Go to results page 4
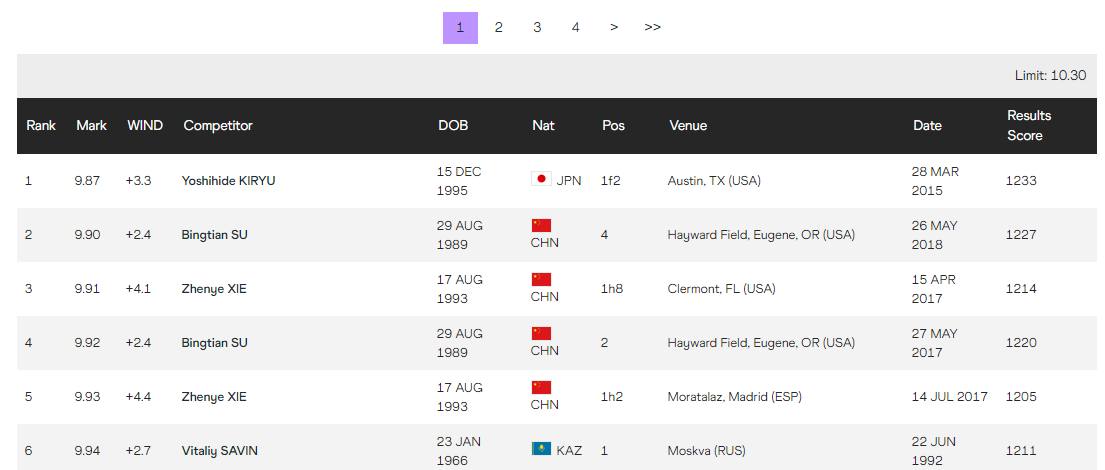 (x=576, y=27)
